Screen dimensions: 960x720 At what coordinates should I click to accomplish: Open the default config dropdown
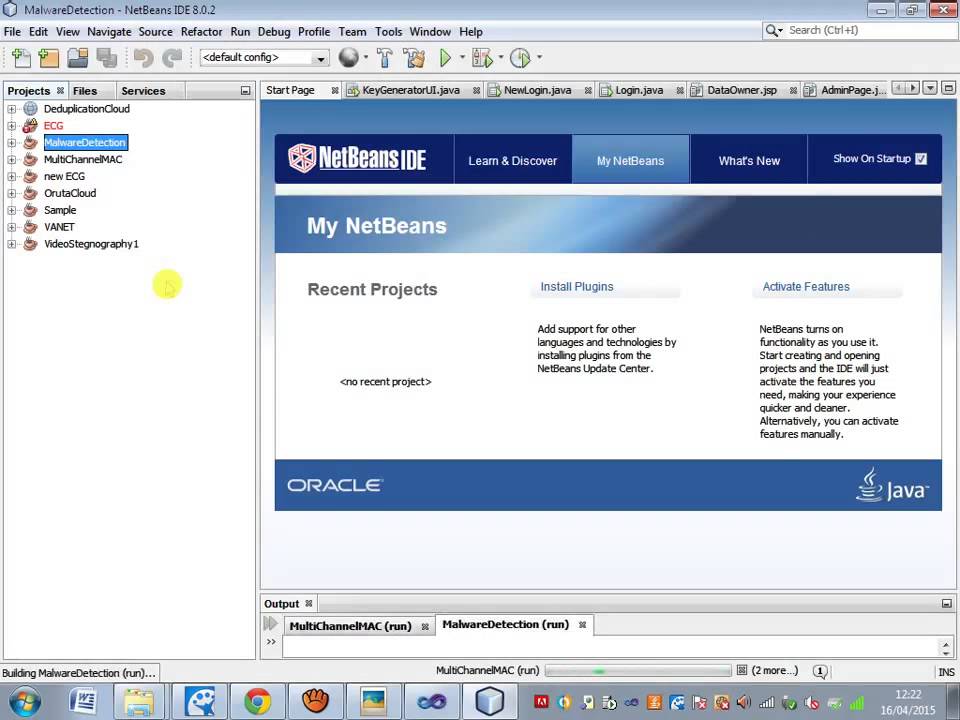tap(264, 58)
